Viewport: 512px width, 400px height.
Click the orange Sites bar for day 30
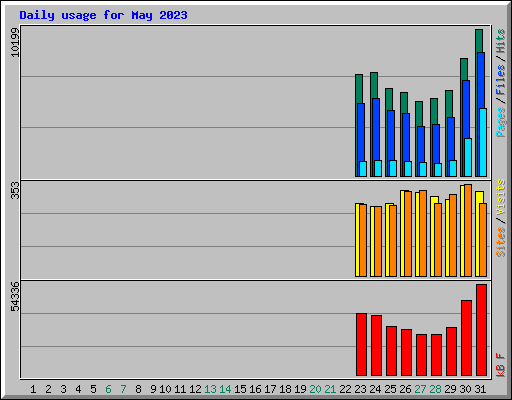pyautogui.click(x=468, y=230)
